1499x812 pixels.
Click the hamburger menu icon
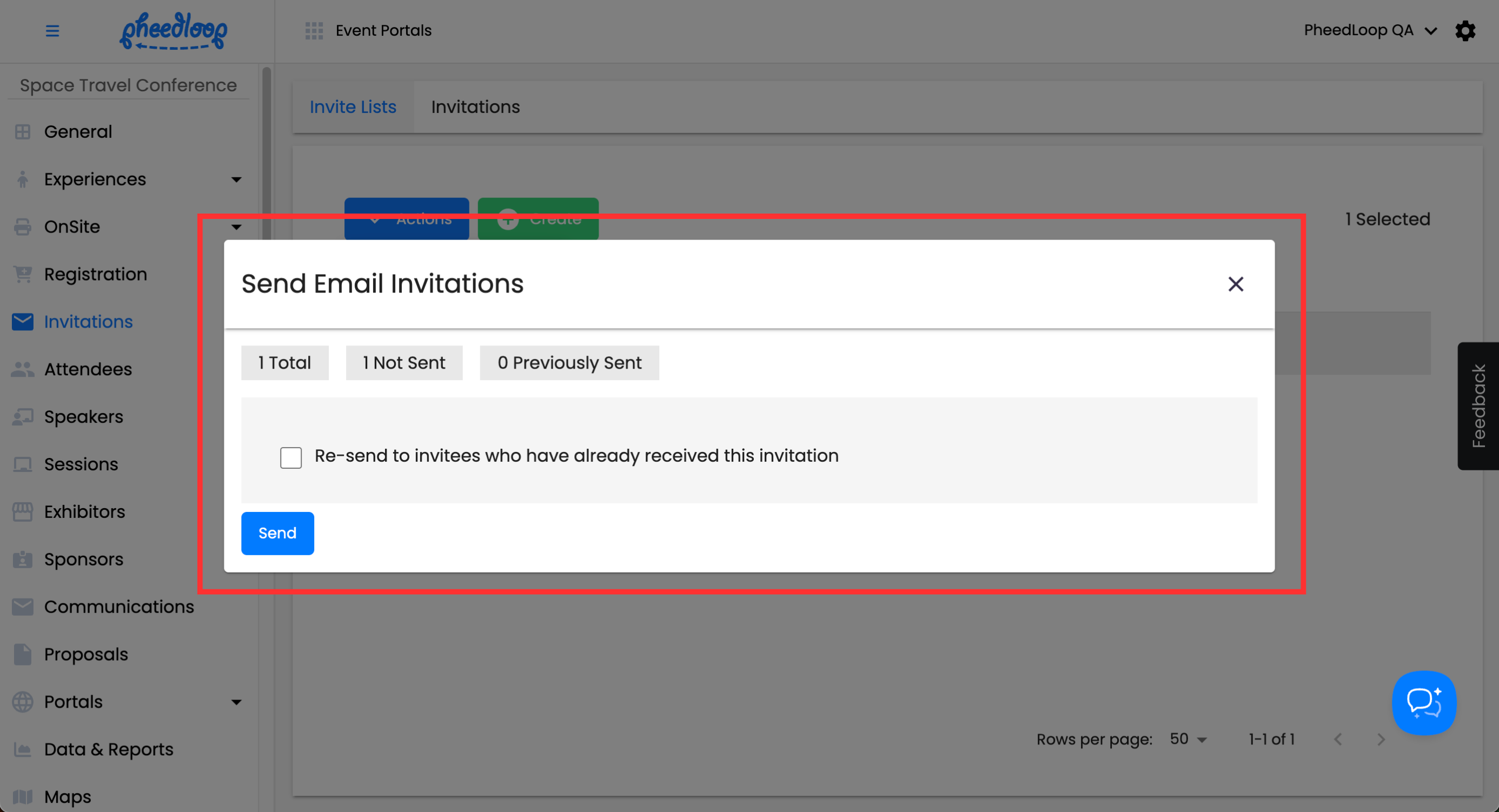pos(52,31)
